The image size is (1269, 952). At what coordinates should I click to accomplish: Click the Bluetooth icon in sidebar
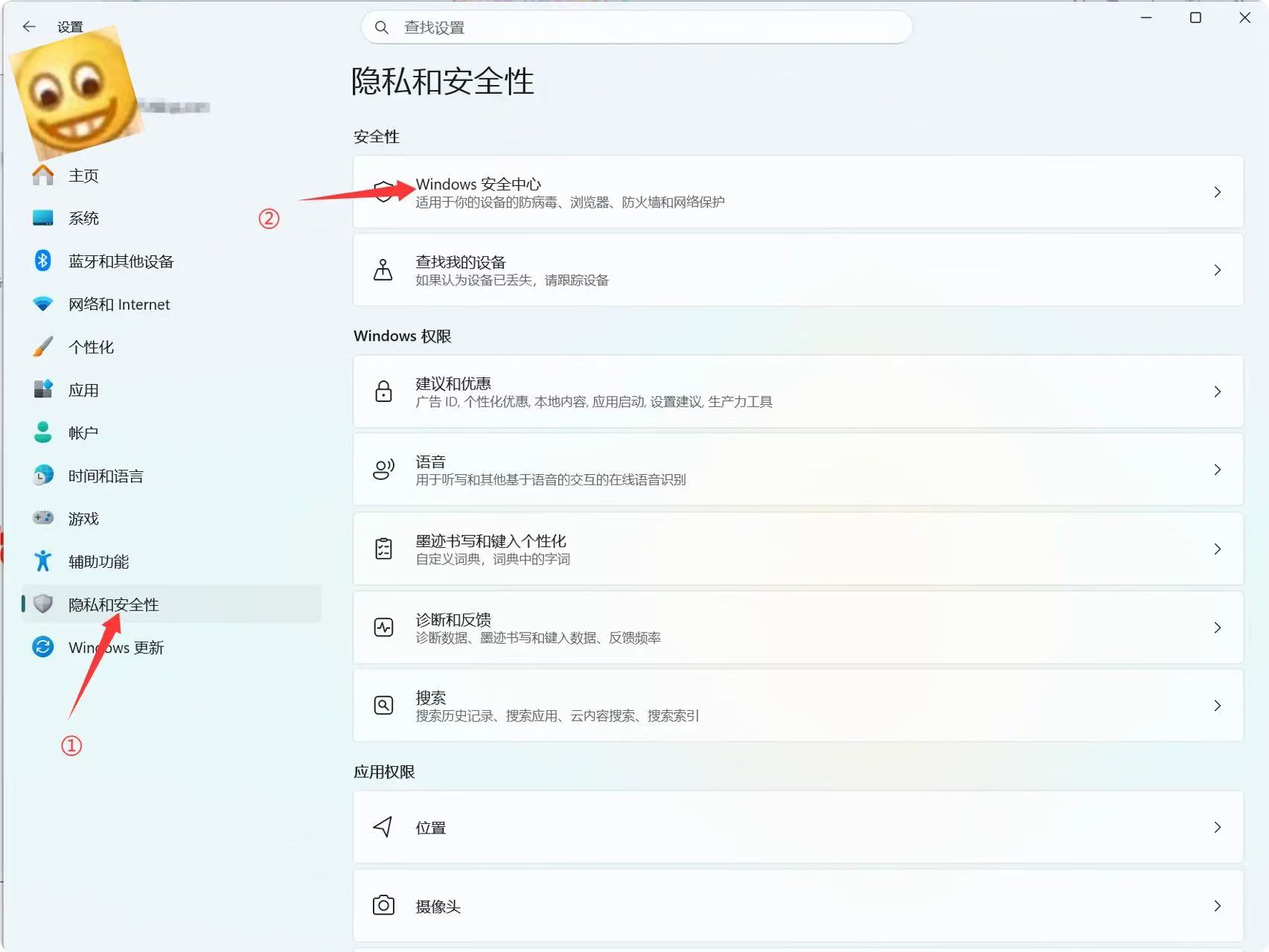tap(43, 261)
